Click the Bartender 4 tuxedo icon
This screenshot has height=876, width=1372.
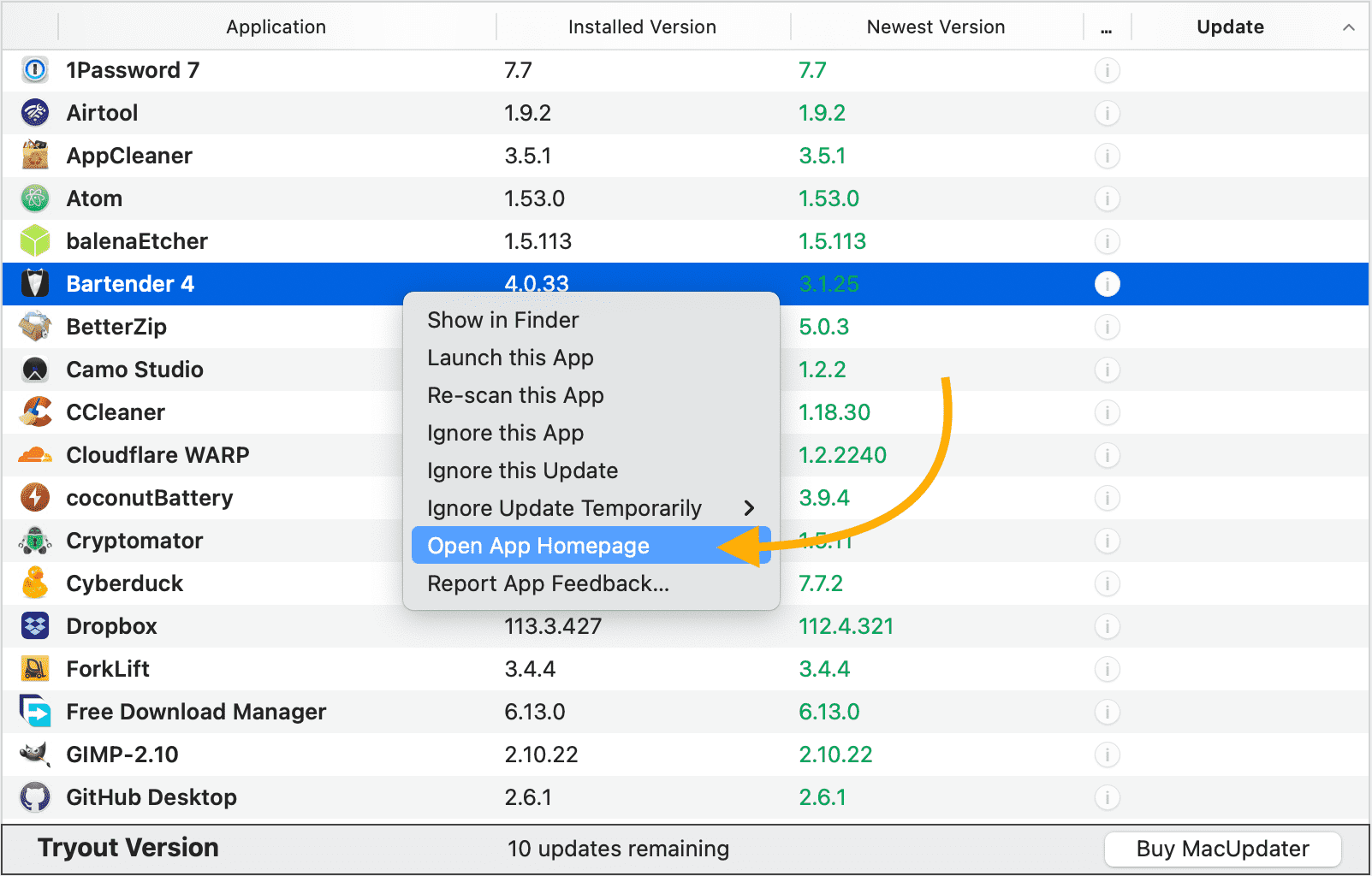coord(35,284)
